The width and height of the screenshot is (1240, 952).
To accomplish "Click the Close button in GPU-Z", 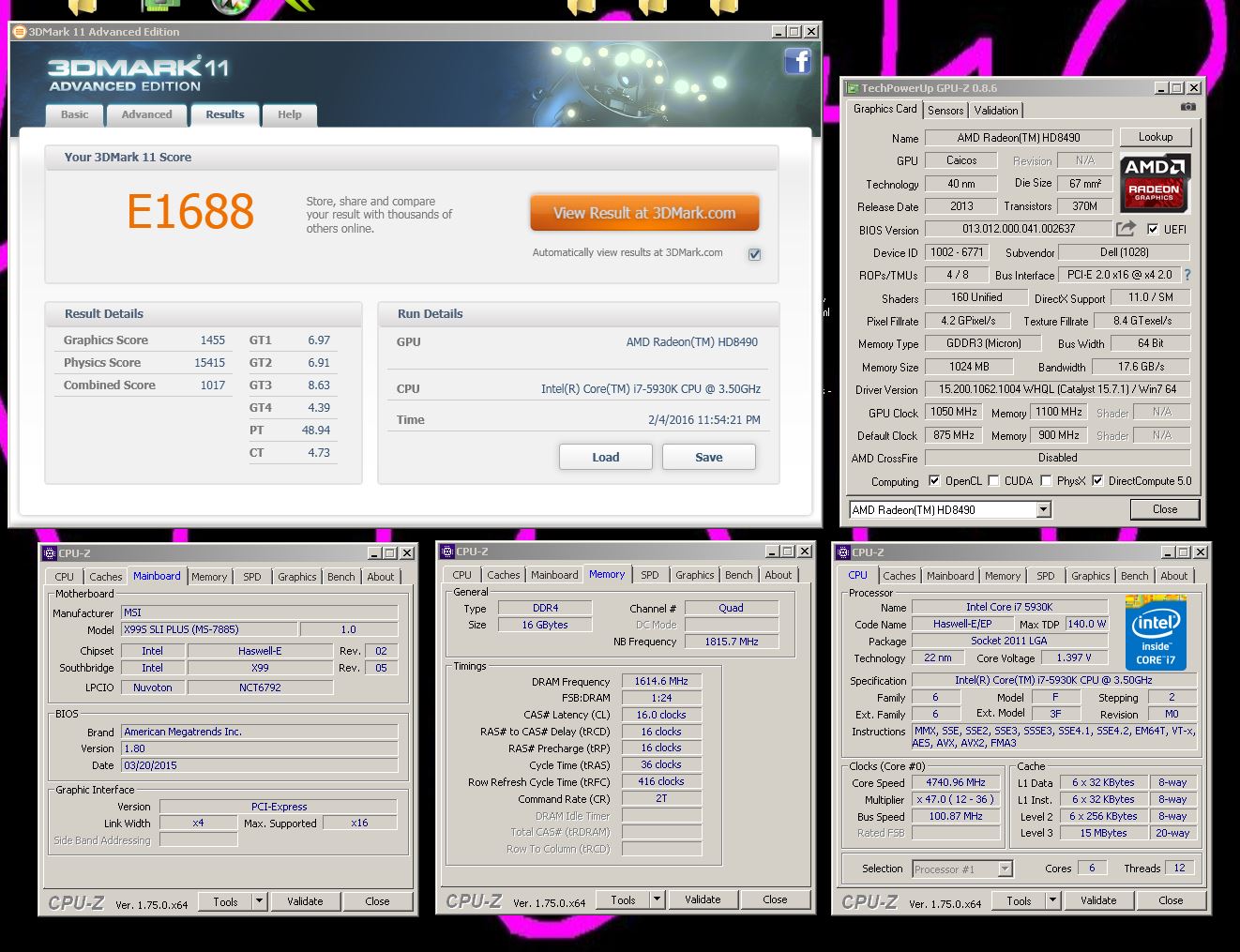I will click(1165, 509).
